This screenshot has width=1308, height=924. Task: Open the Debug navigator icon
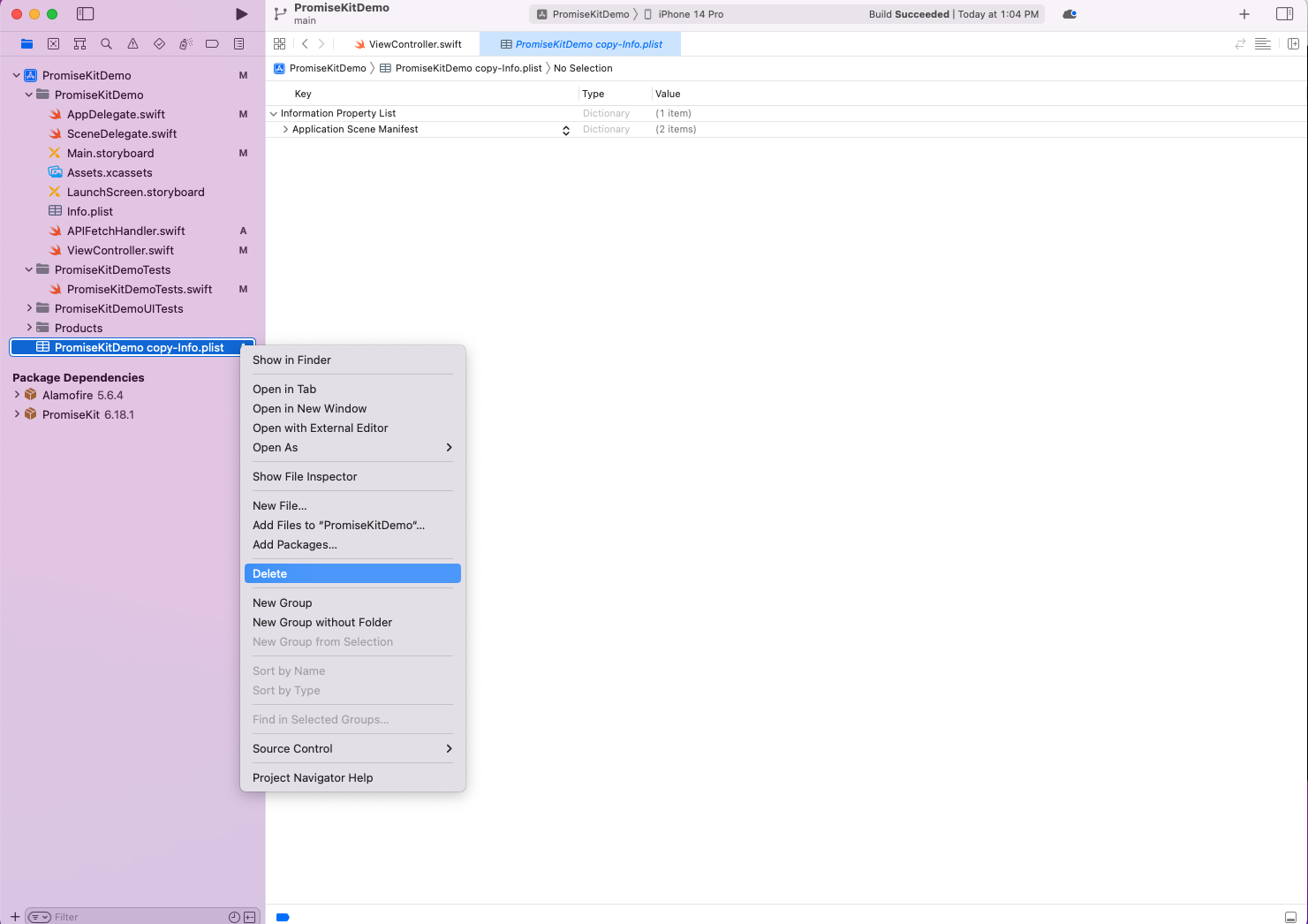(185, 43)
